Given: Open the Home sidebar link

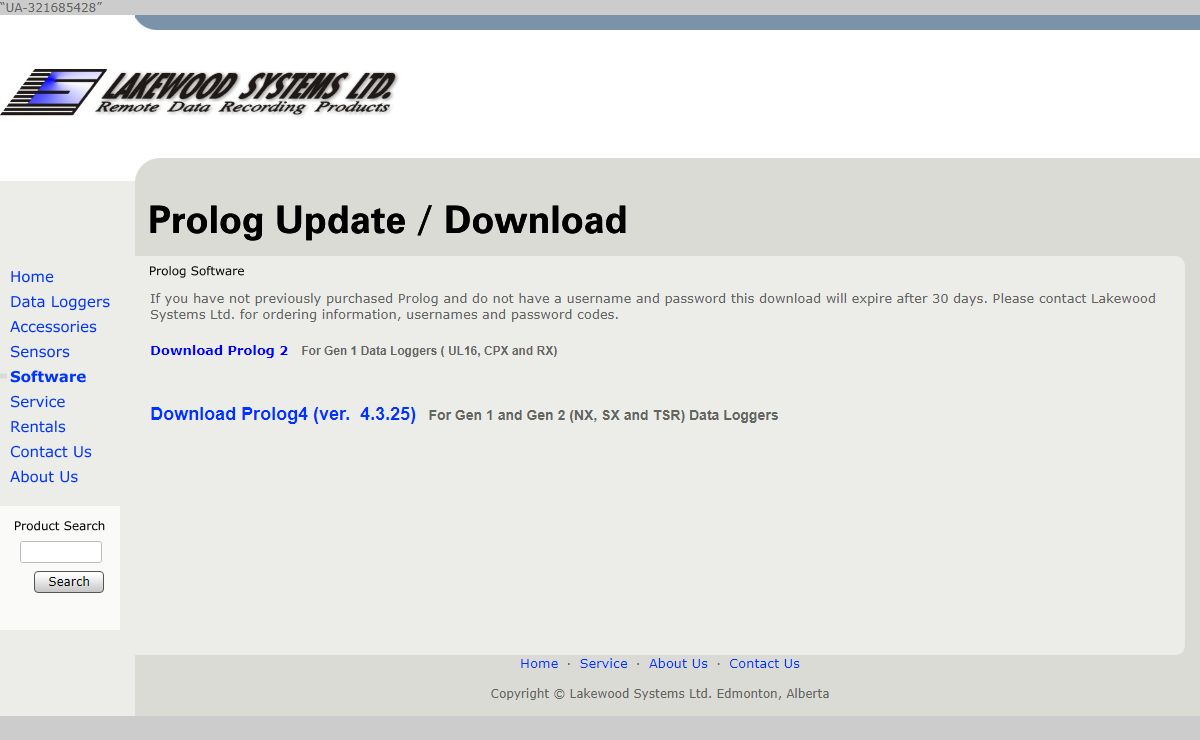Looking at the screenshot, I should click(x=32, y=277).
